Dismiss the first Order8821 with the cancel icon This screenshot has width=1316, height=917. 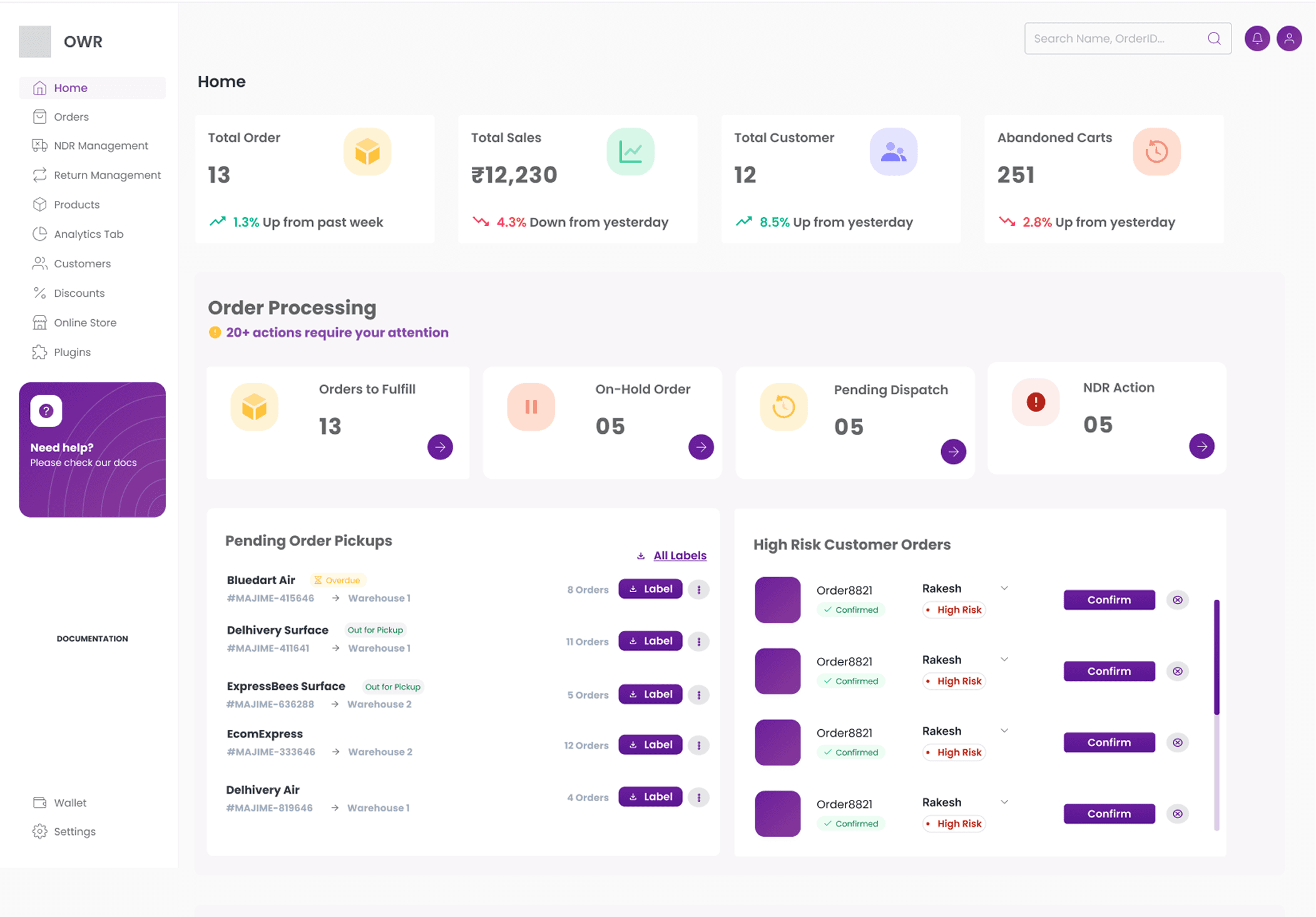point(1177,600)
